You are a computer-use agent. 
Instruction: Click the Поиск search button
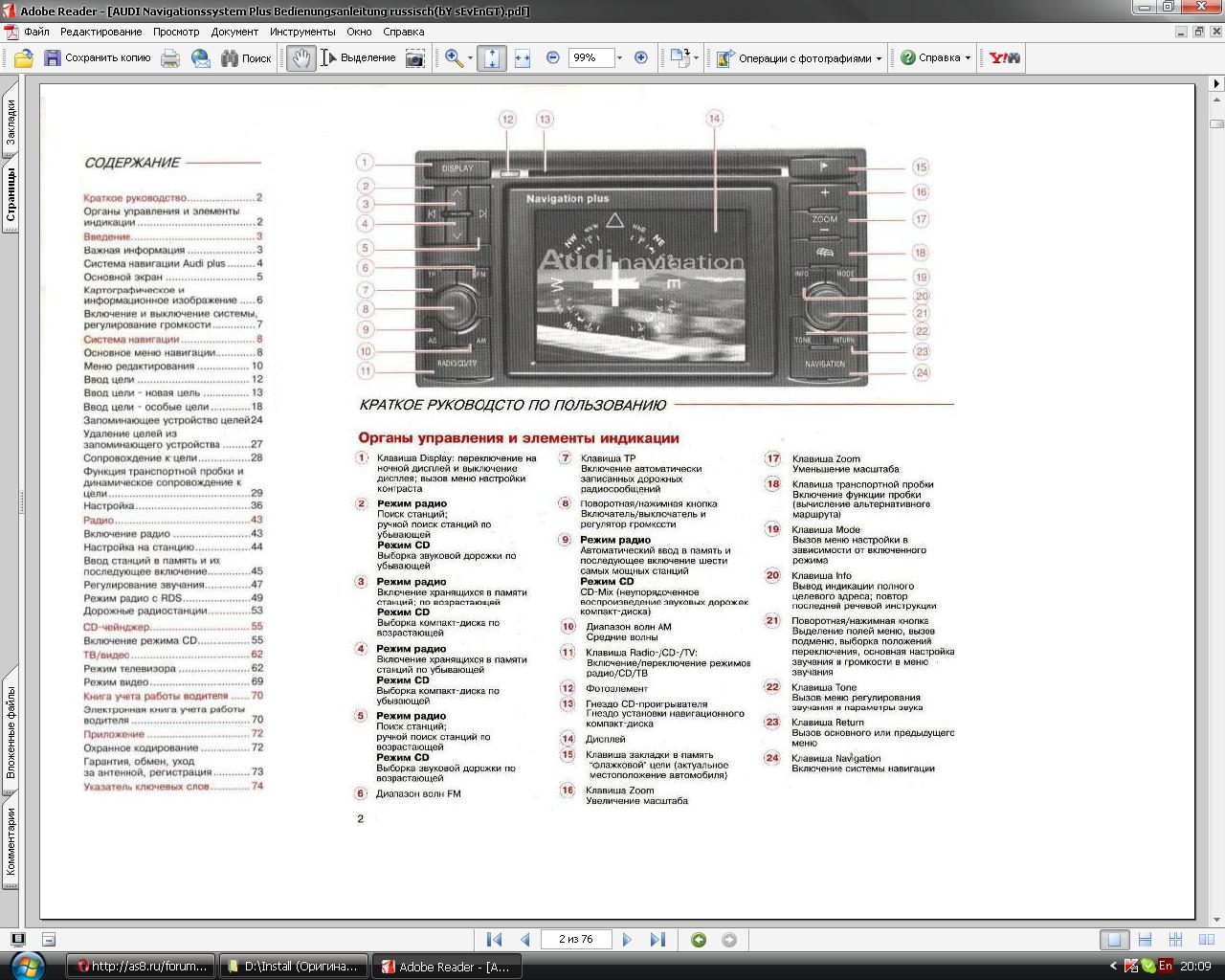(246, 58)
